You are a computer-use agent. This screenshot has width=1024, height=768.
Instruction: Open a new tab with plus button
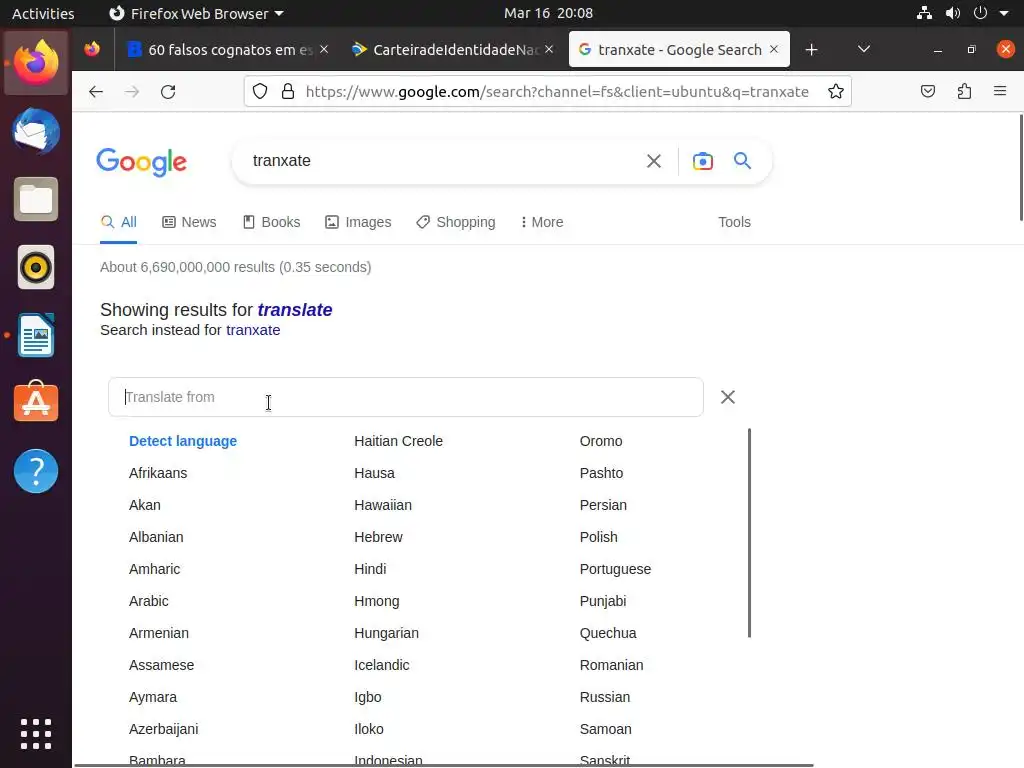[x=811, y=50]
